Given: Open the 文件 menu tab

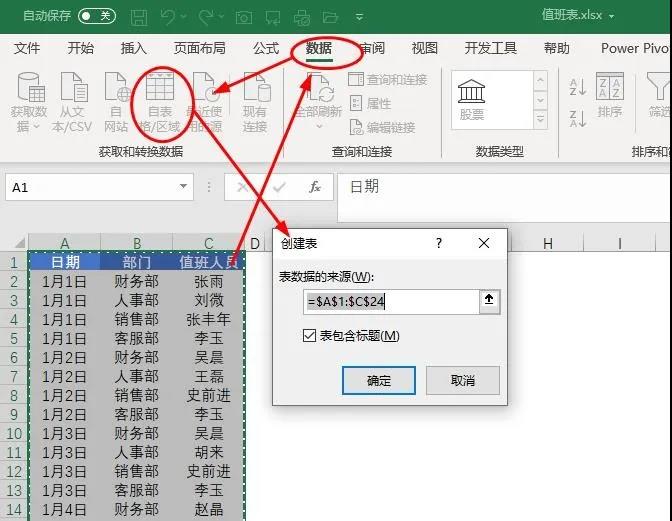Looking at the screenshot, I should point(27,48).
